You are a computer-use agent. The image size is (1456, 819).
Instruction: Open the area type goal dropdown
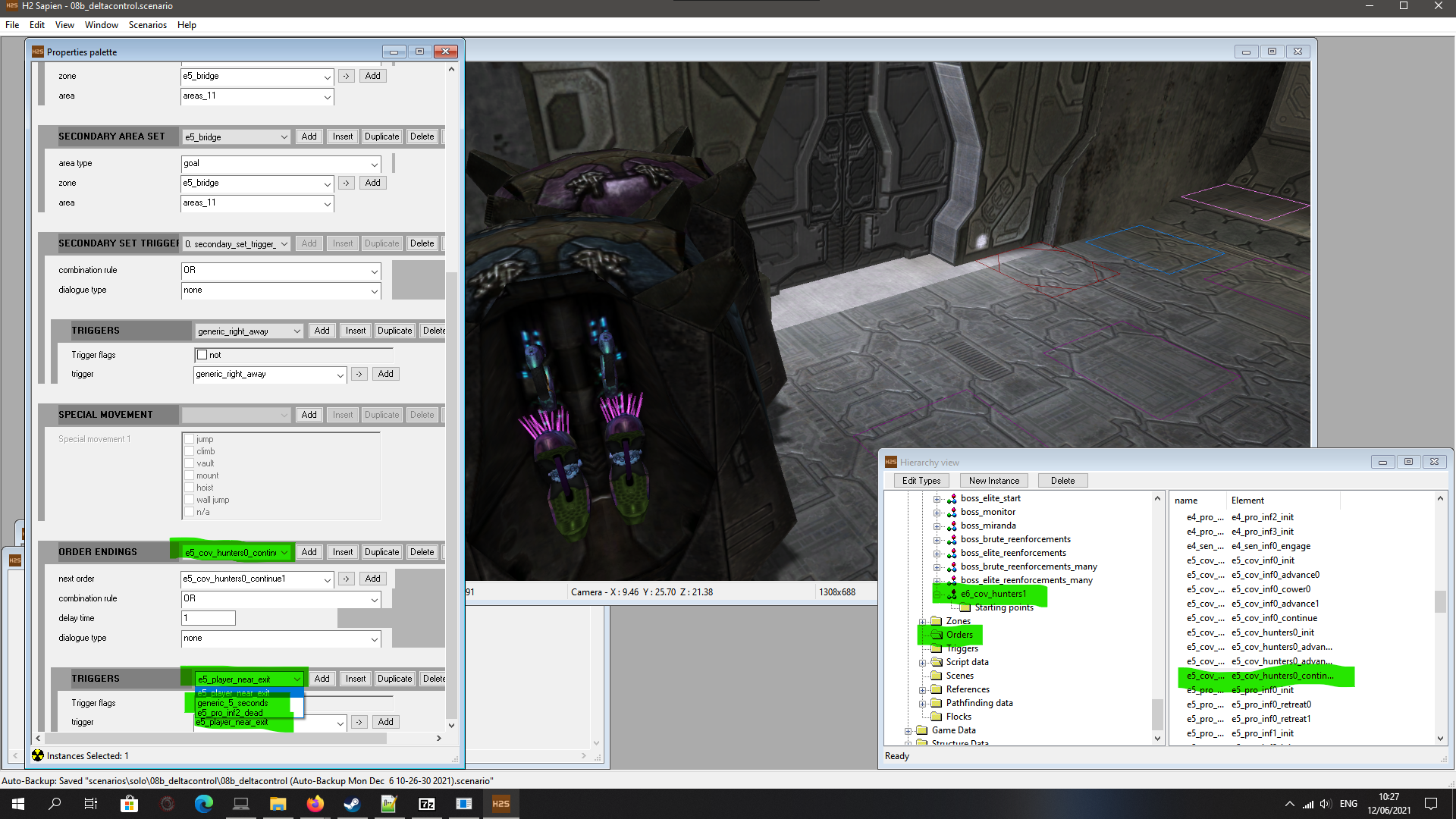tap(374, 164)
